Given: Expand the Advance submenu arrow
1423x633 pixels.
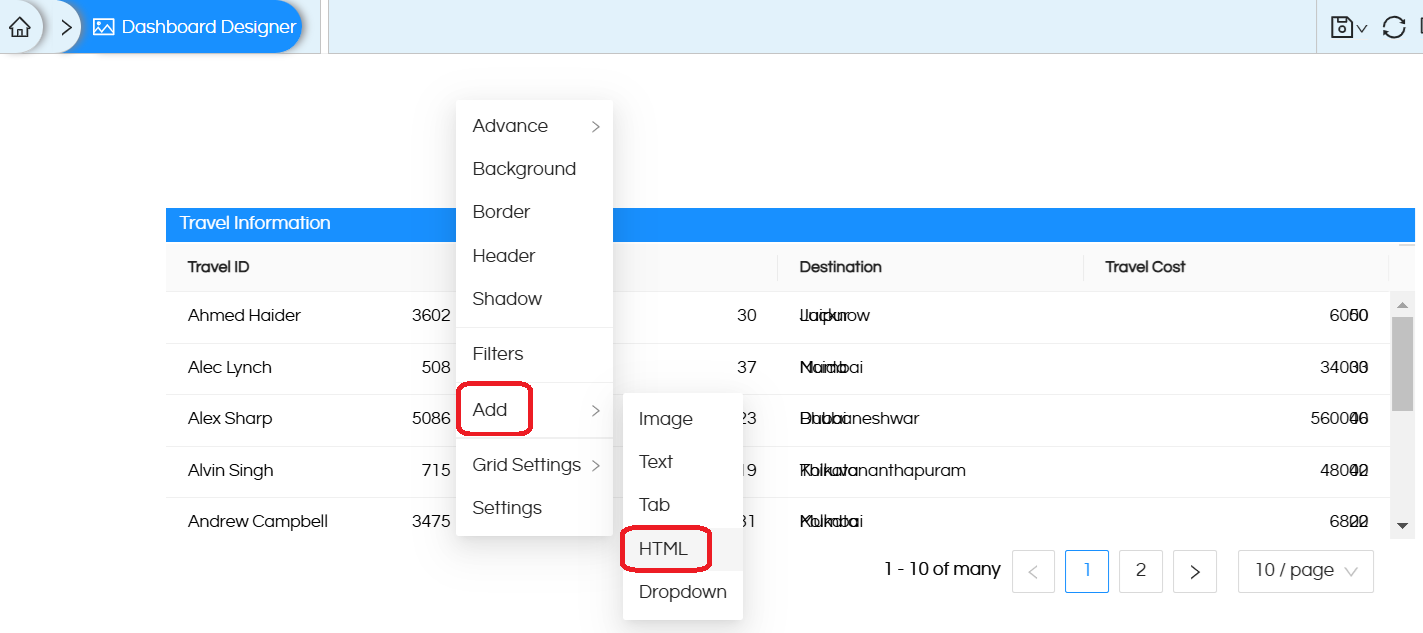Looking at the screenshot, I should [x=596, y=126].
